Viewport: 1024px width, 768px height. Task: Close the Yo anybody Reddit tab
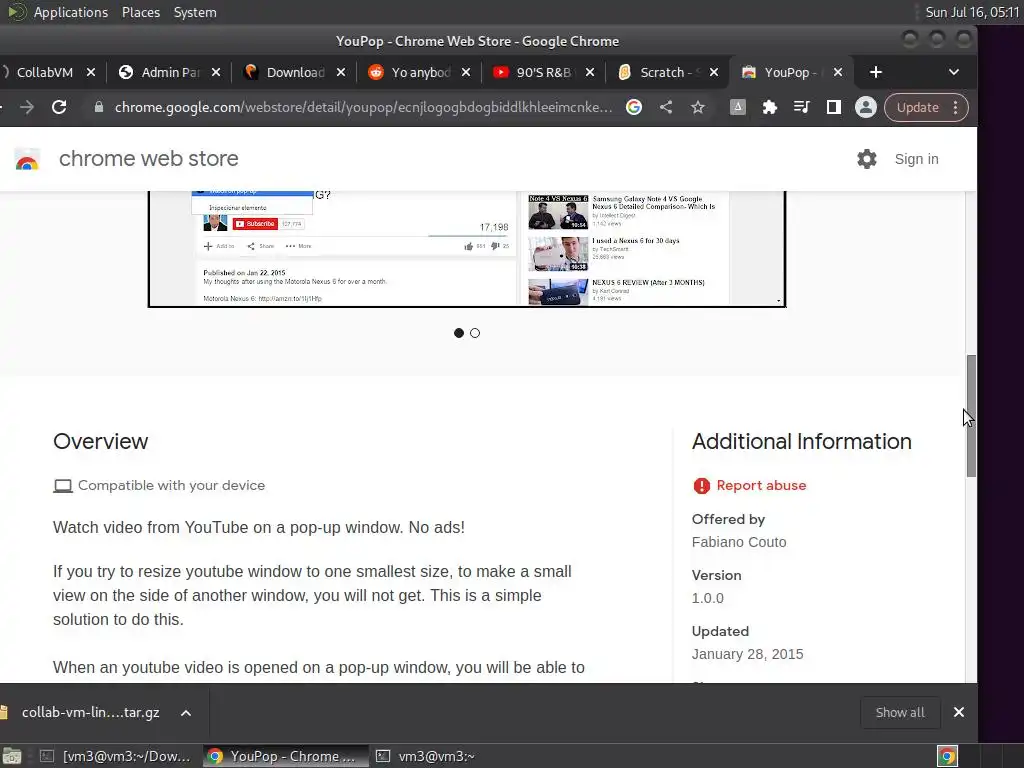pos(465,72)
